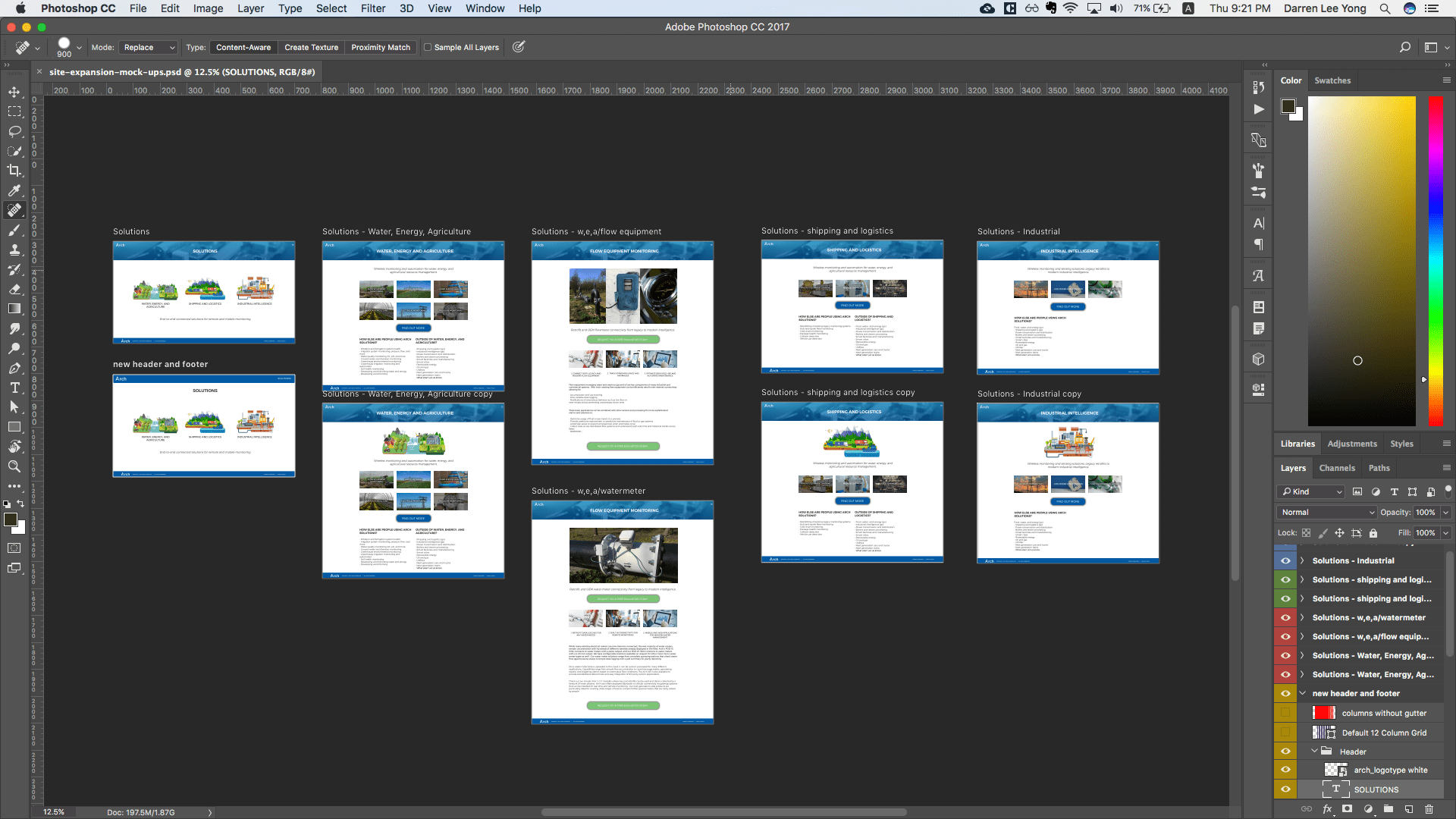Show the Default 12 Column Grid layer
This screenshot has height=819, width=1456.
coord(1285,733)
